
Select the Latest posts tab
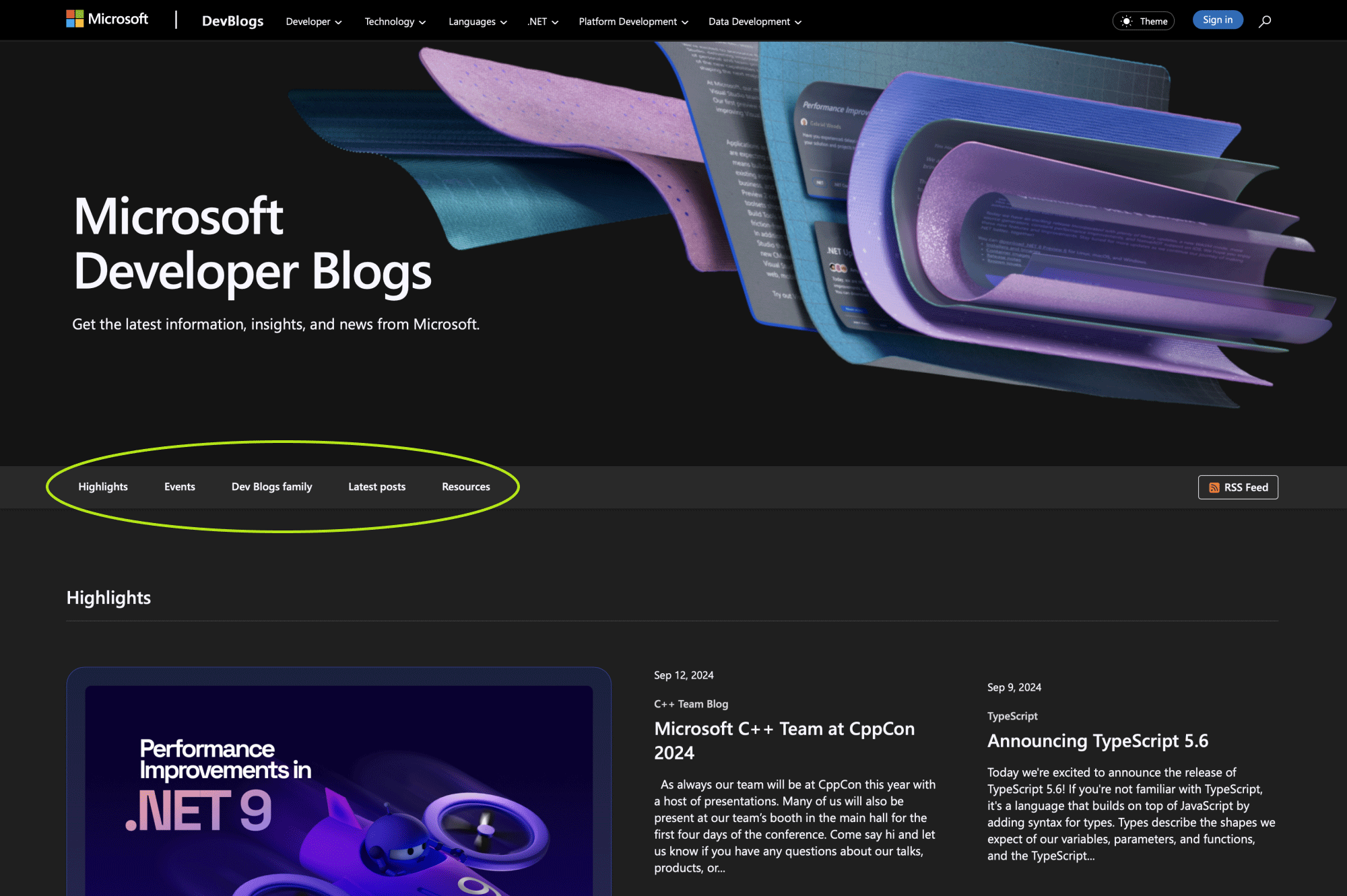(x=377, y=487)
